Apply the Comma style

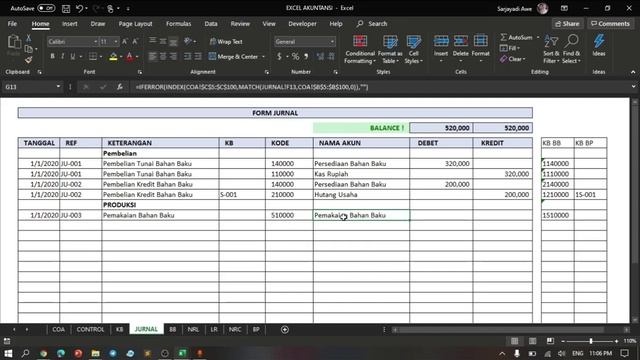tap(306, 56)
